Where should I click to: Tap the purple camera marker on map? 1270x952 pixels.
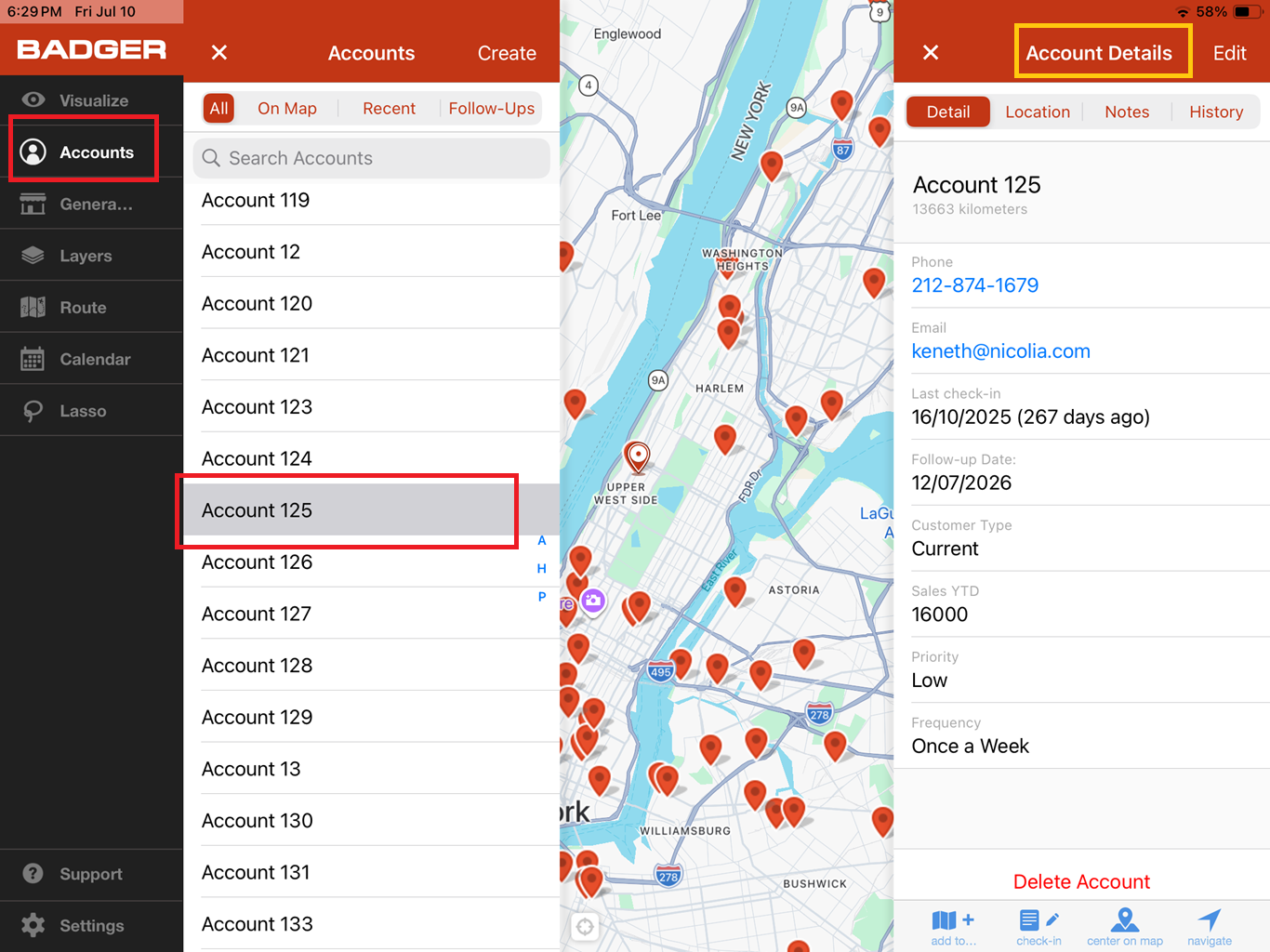(x=593, y=601)
